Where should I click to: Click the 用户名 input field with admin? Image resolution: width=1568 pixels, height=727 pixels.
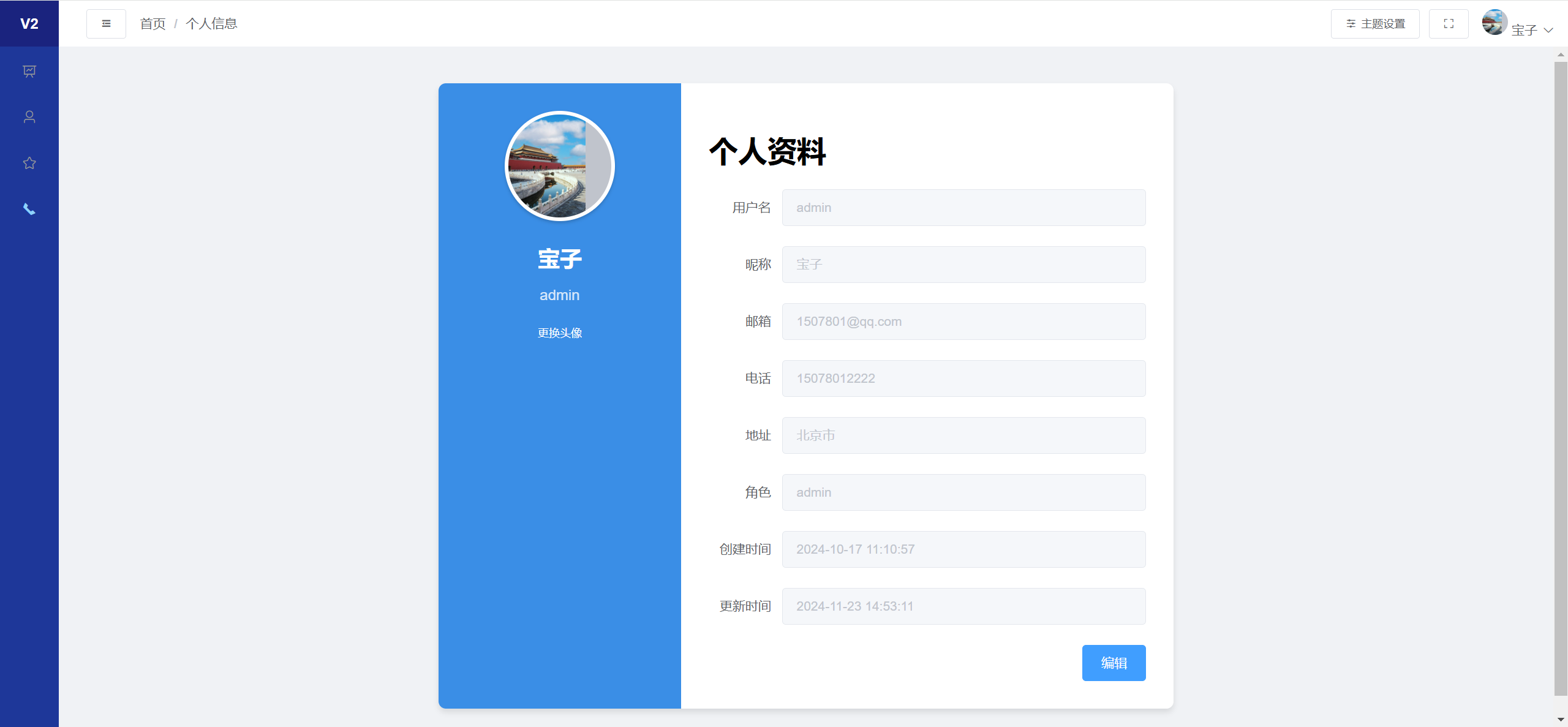click(x=963, y=208)
